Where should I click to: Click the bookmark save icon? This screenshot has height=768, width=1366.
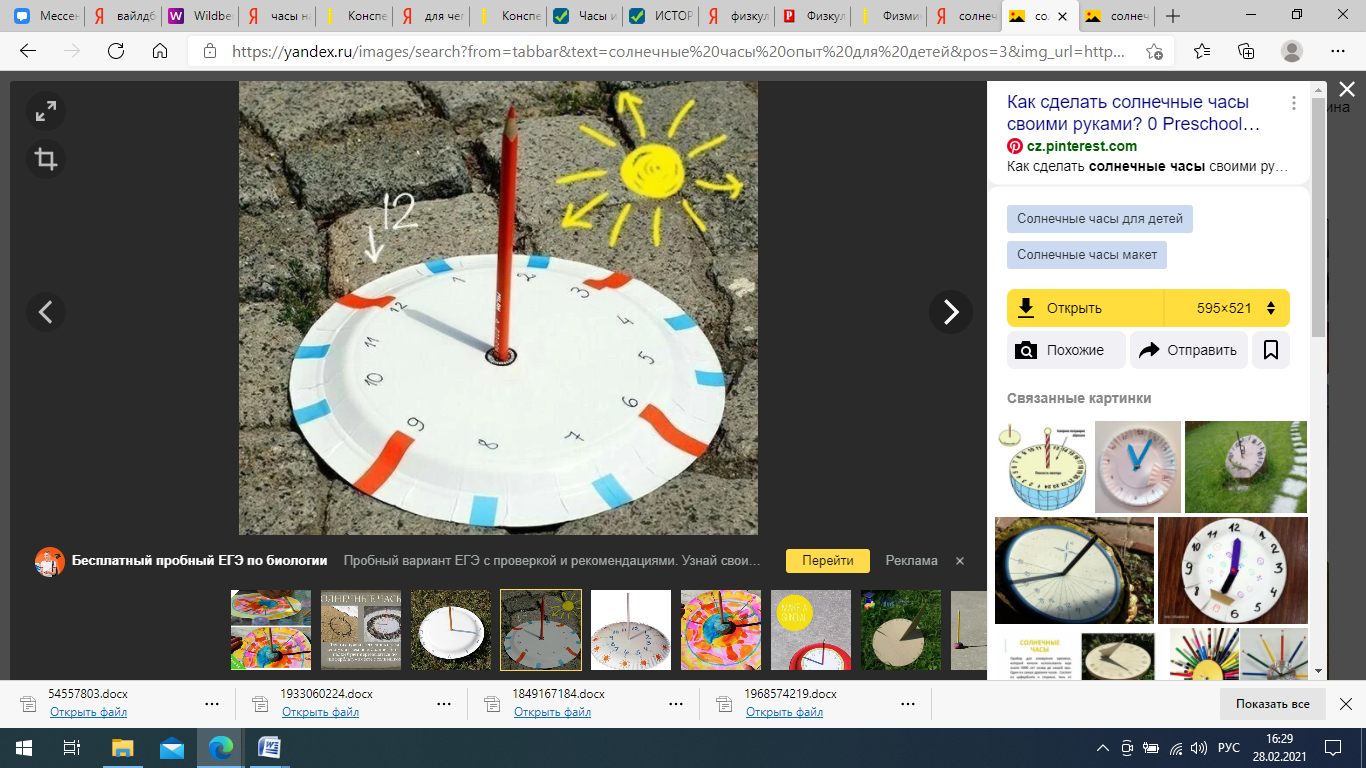coord(1271,350)
